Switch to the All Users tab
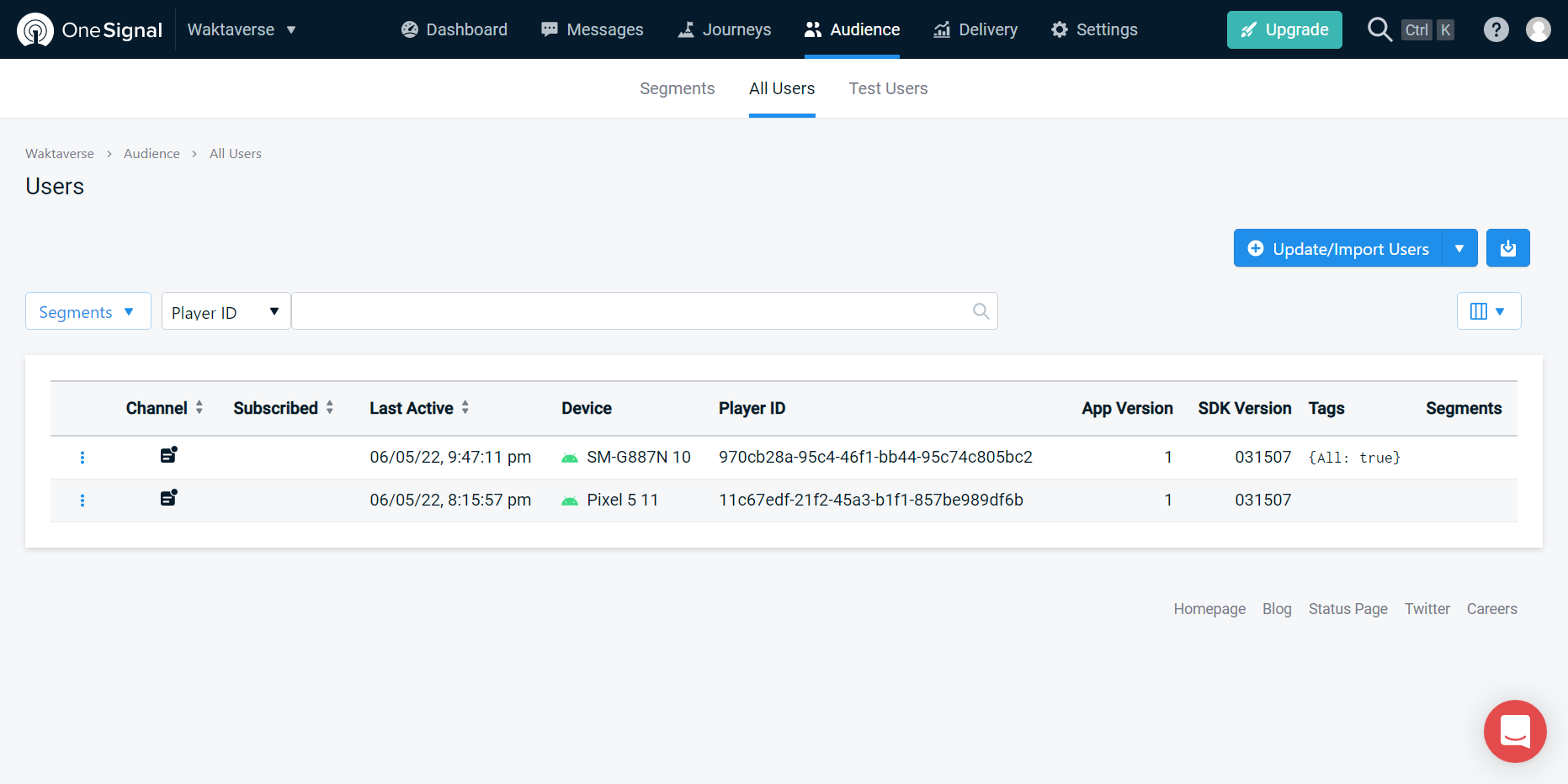The height and width of the screenshot is (784, 1568). 782,88
